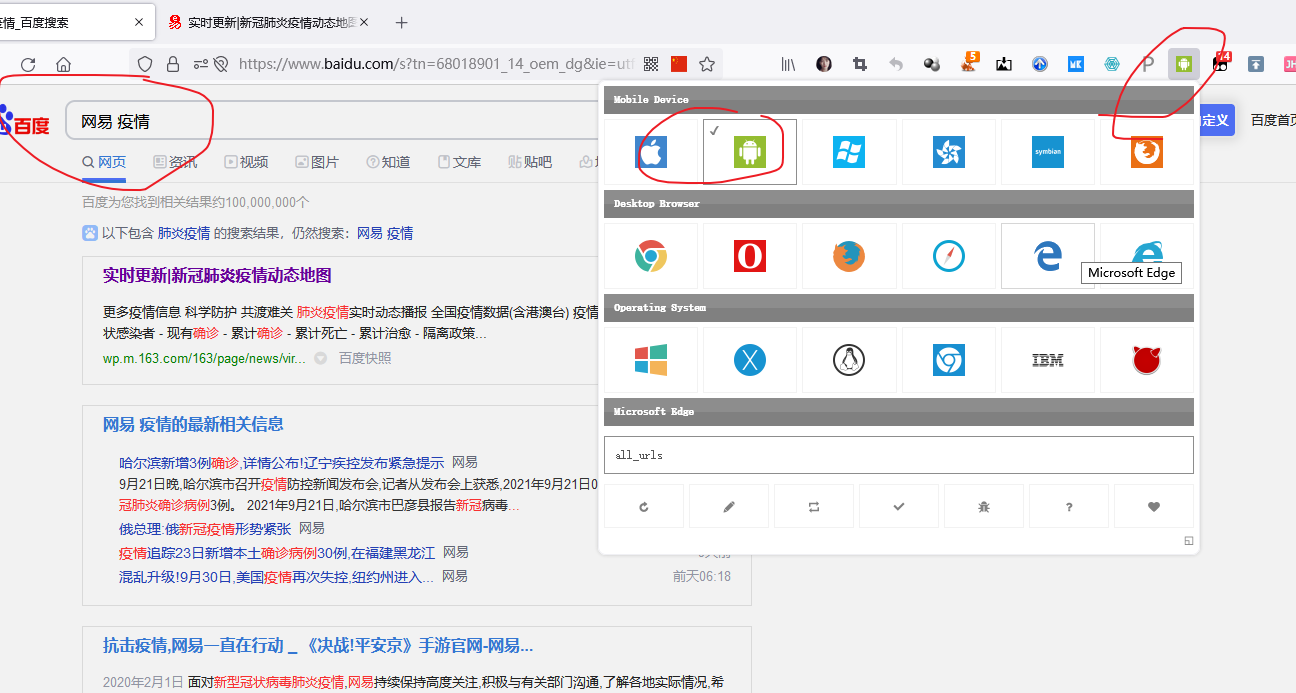Click the heart favorite button in the popup
This screenshot has width=1296, height=693.
point(1154,506)
